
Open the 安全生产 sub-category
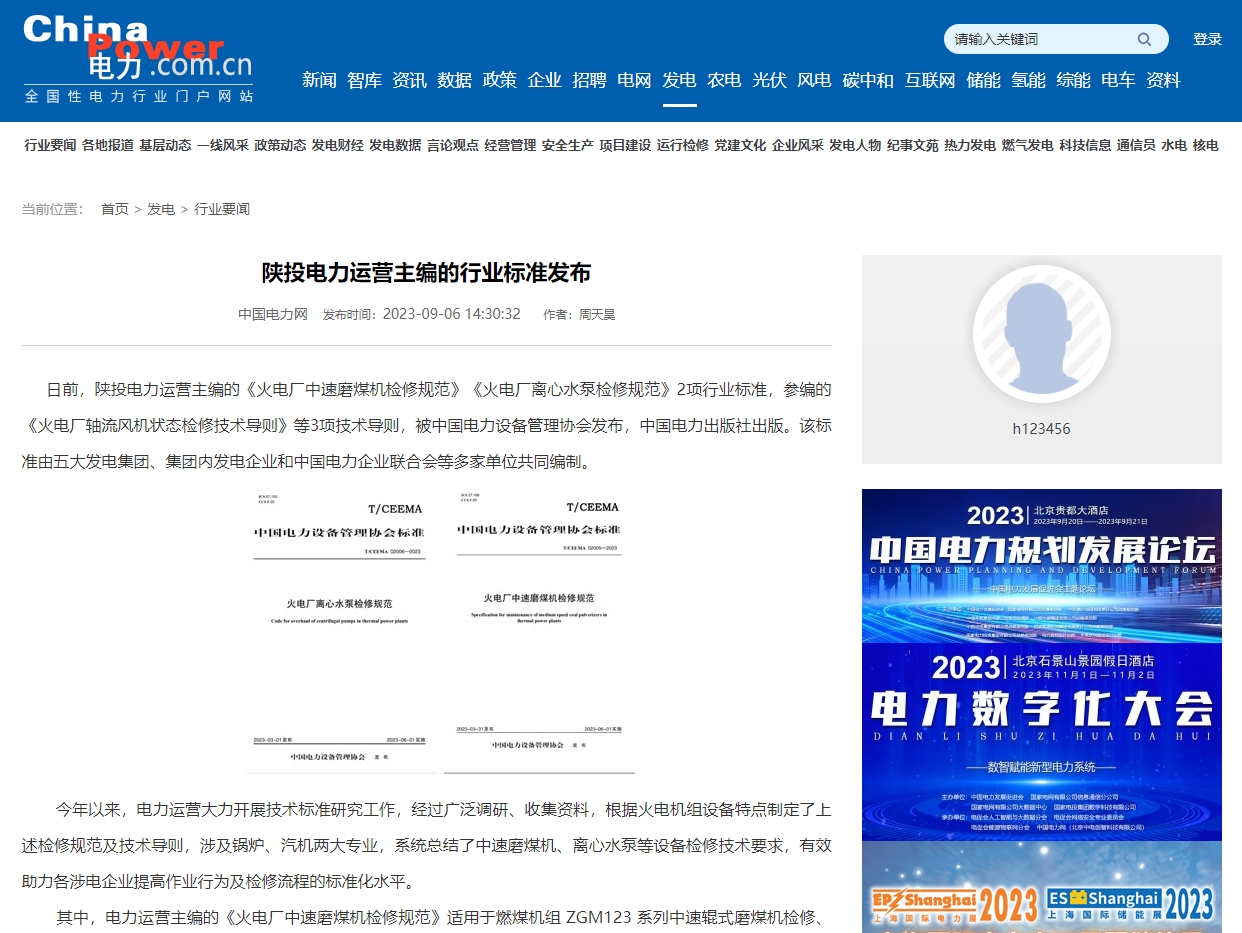(x=567, y=146)
